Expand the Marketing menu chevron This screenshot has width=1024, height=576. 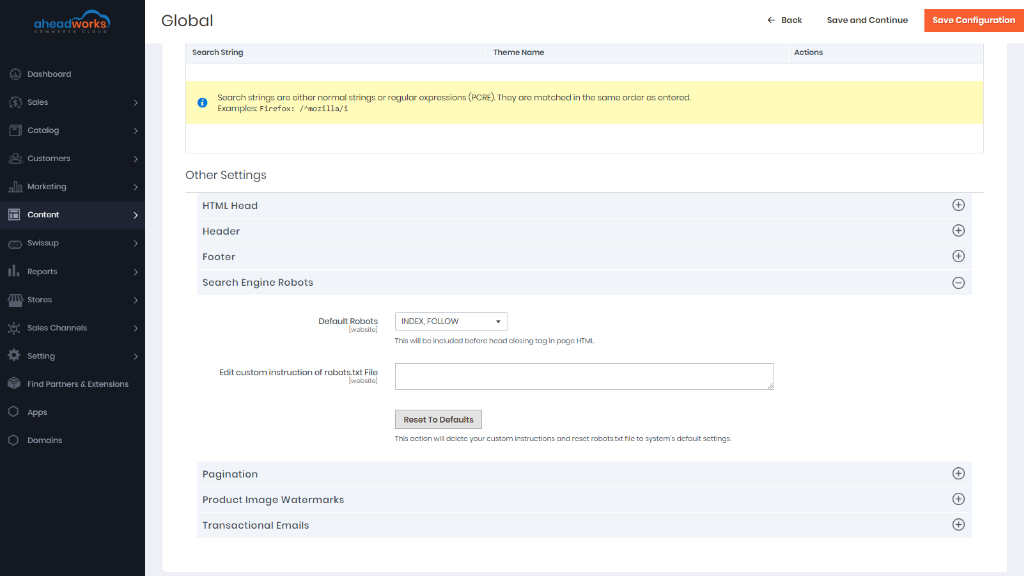pos(136,187)
